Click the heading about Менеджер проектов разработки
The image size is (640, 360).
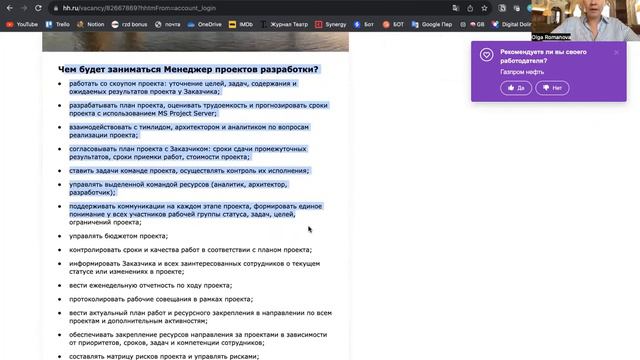coord(188,69)
